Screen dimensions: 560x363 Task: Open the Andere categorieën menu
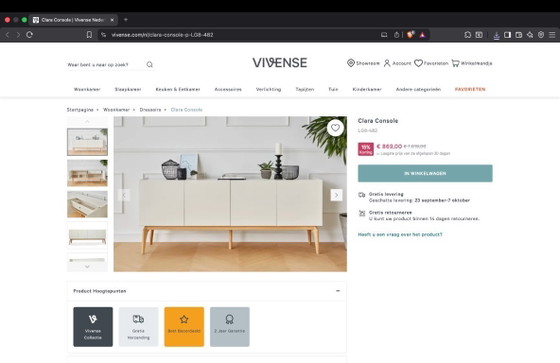pos(418,89)
